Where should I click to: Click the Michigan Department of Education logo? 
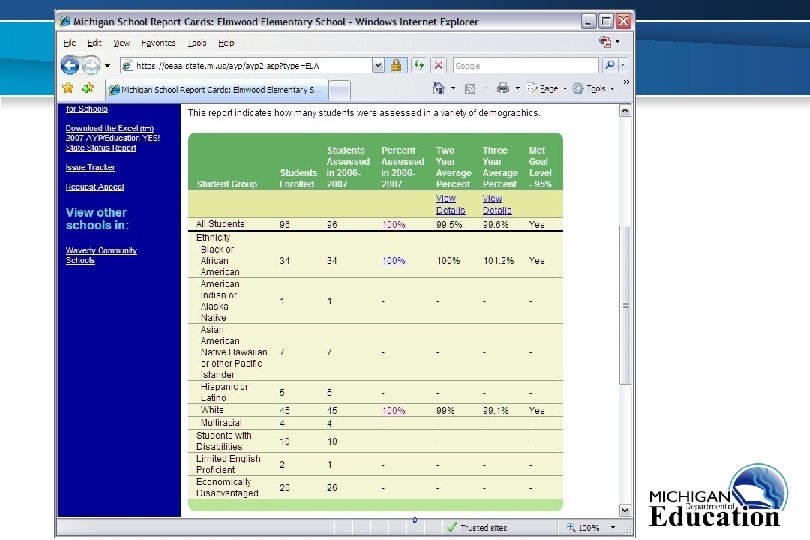pyautogui.click(x=718, y=496)
